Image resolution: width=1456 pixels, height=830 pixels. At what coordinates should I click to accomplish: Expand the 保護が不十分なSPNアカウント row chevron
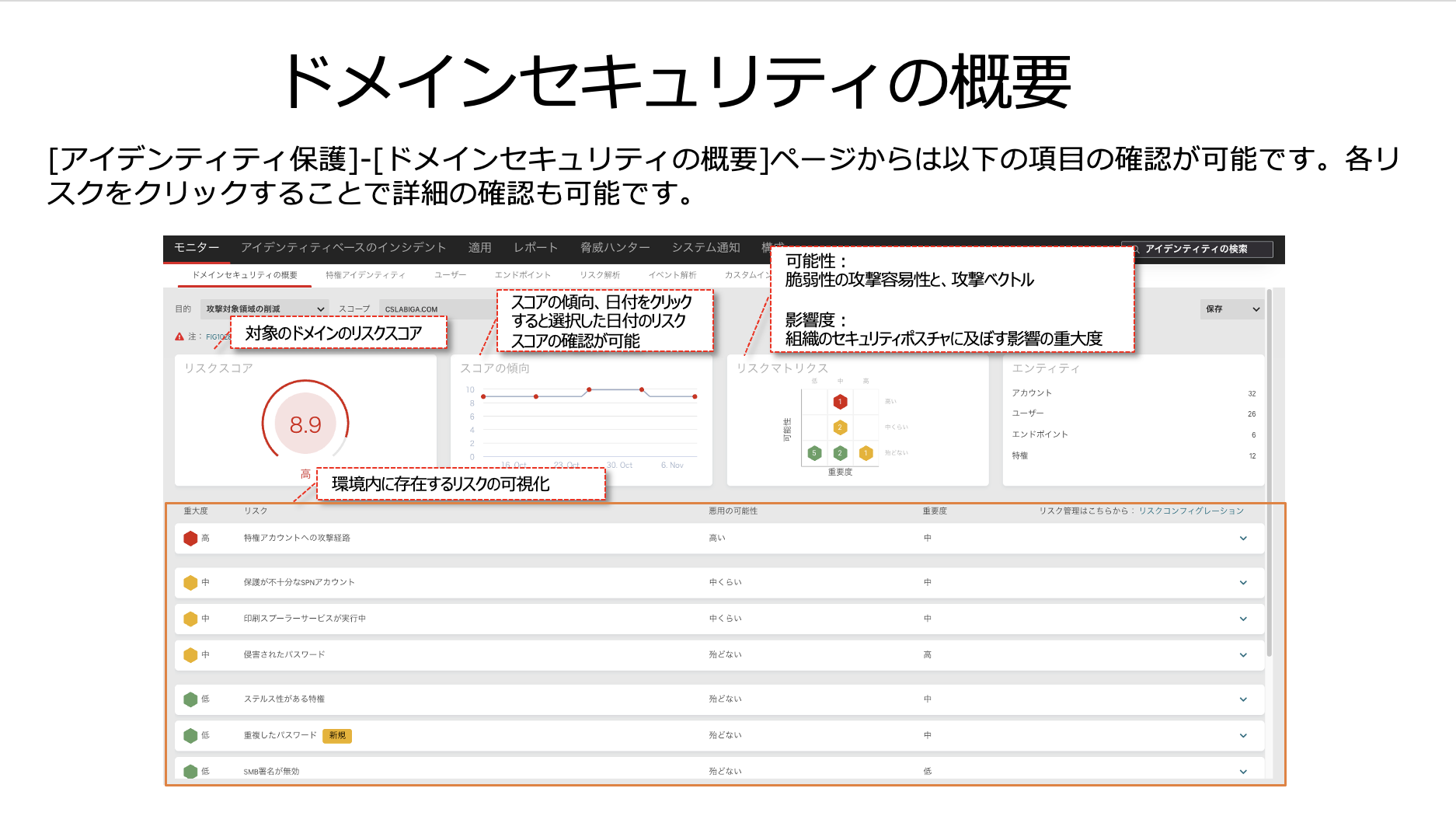[x=1243, y=582]
